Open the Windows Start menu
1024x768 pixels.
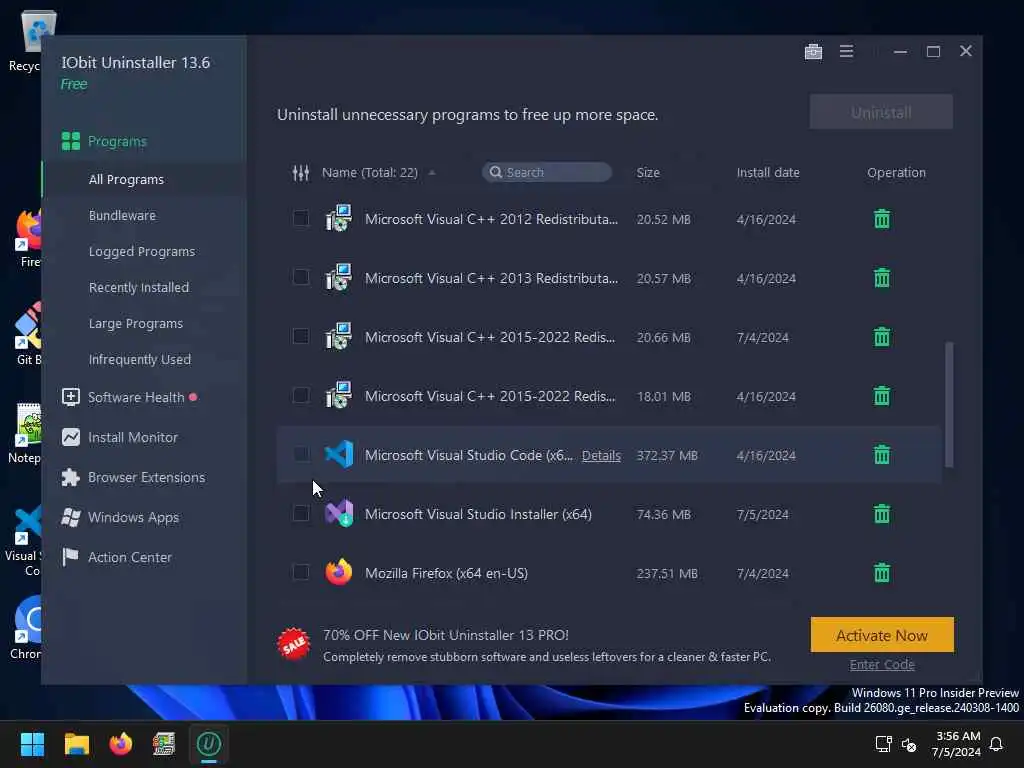(x=32, y=744)
